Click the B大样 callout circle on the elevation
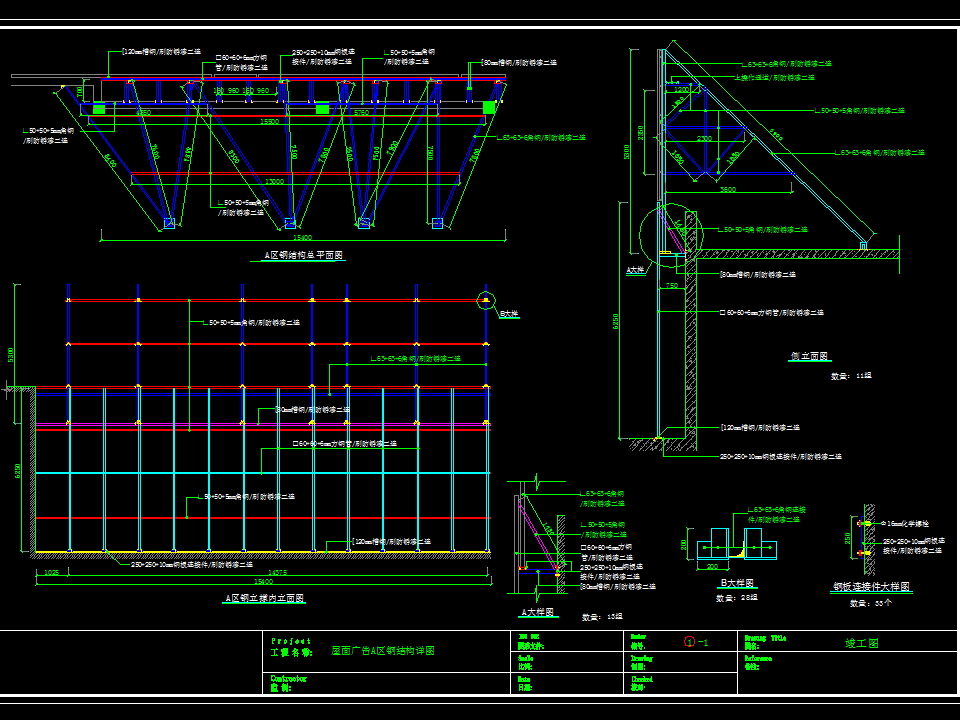960x720 pixels. 485,299
